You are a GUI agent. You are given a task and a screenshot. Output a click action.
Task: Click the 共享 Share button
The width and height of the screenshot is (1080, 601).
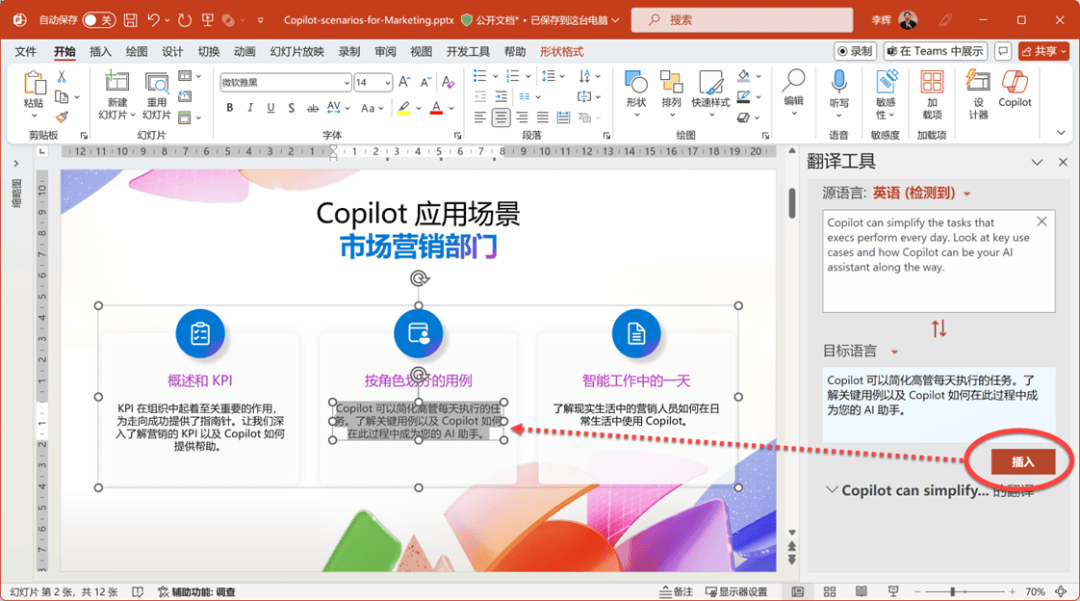tap(1043, 51)
